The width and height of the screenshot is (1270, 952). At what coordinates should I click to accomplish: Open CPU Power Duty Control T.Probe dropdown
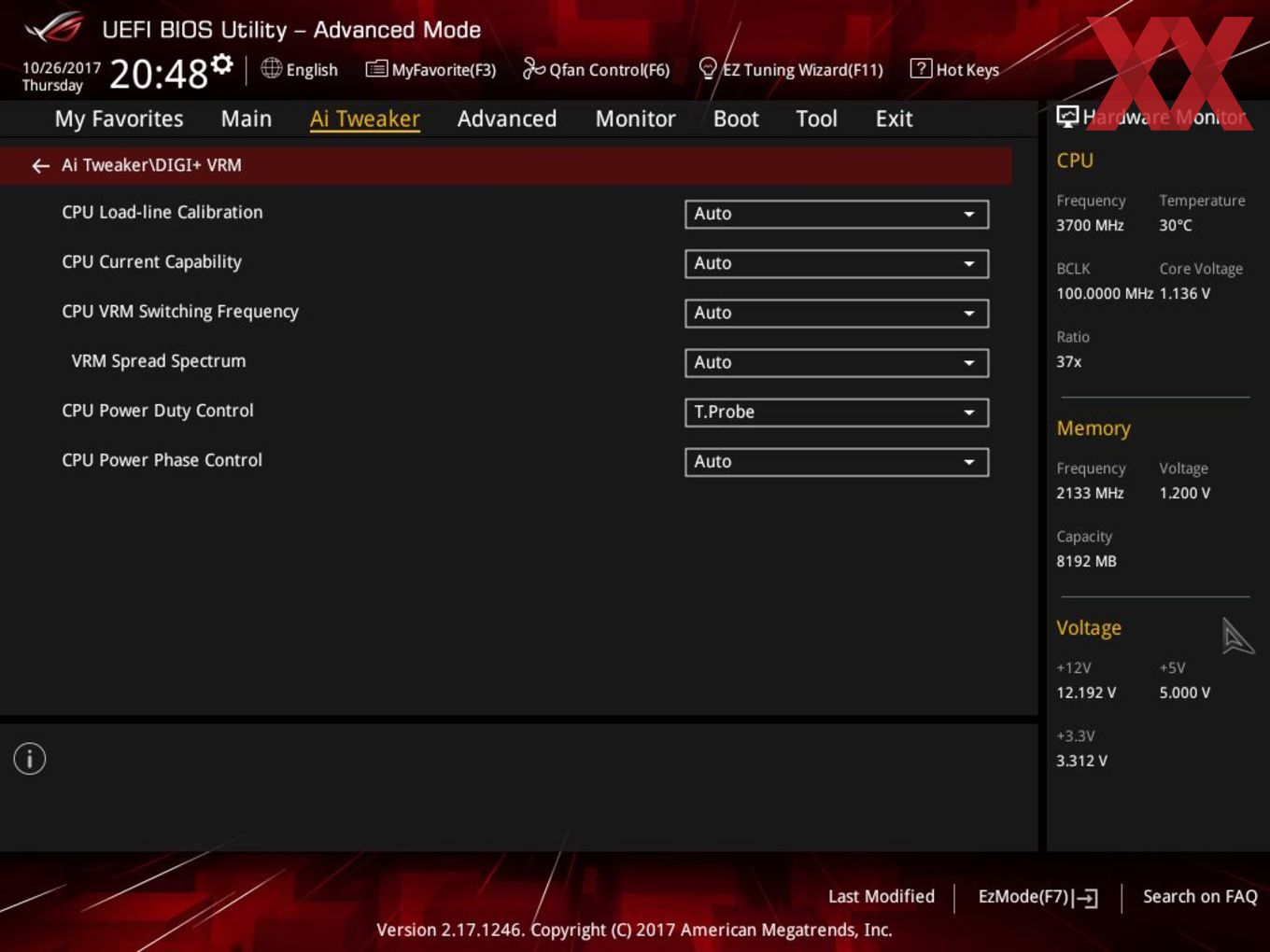pyautogui.click(x=837, y=412)
